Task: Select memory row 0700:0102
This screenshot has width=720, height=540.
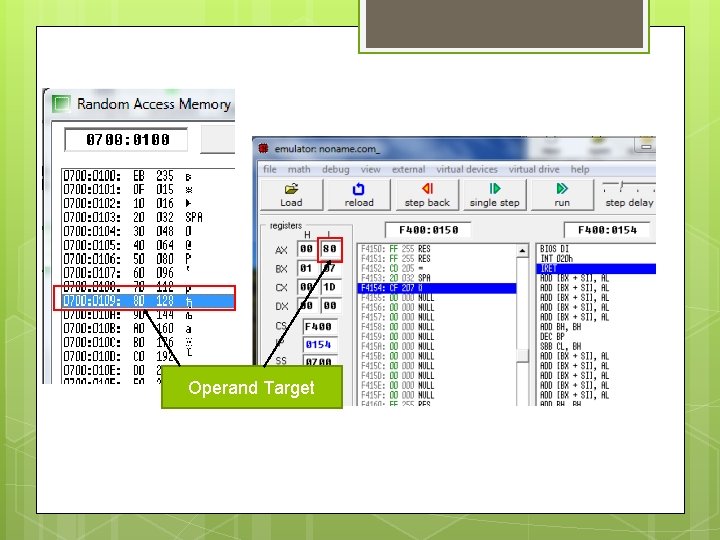Action: (x=148, y=204)
